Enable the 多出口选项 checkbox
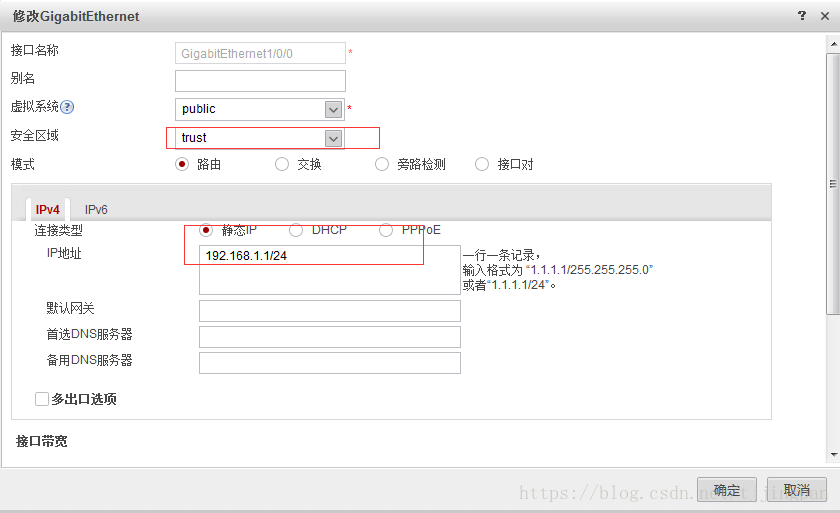 [x=42, y=399]
